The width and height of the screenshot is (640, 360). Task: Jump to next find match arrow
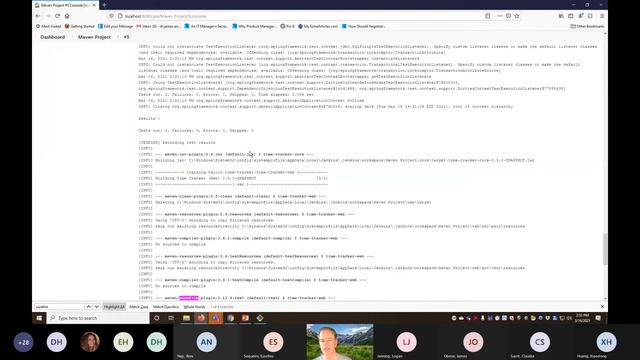[x=97, y=307]
